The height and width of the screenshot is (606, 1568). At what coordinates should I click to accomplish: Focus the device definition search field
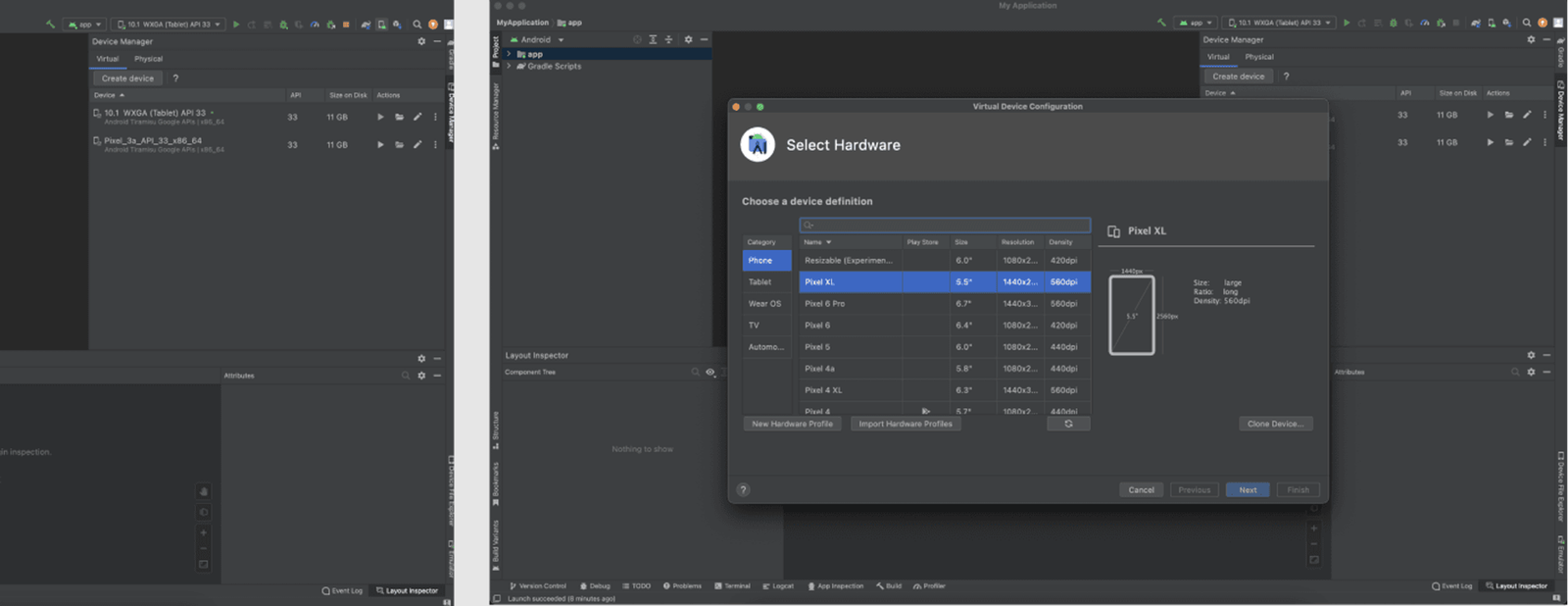pos(945,225)
